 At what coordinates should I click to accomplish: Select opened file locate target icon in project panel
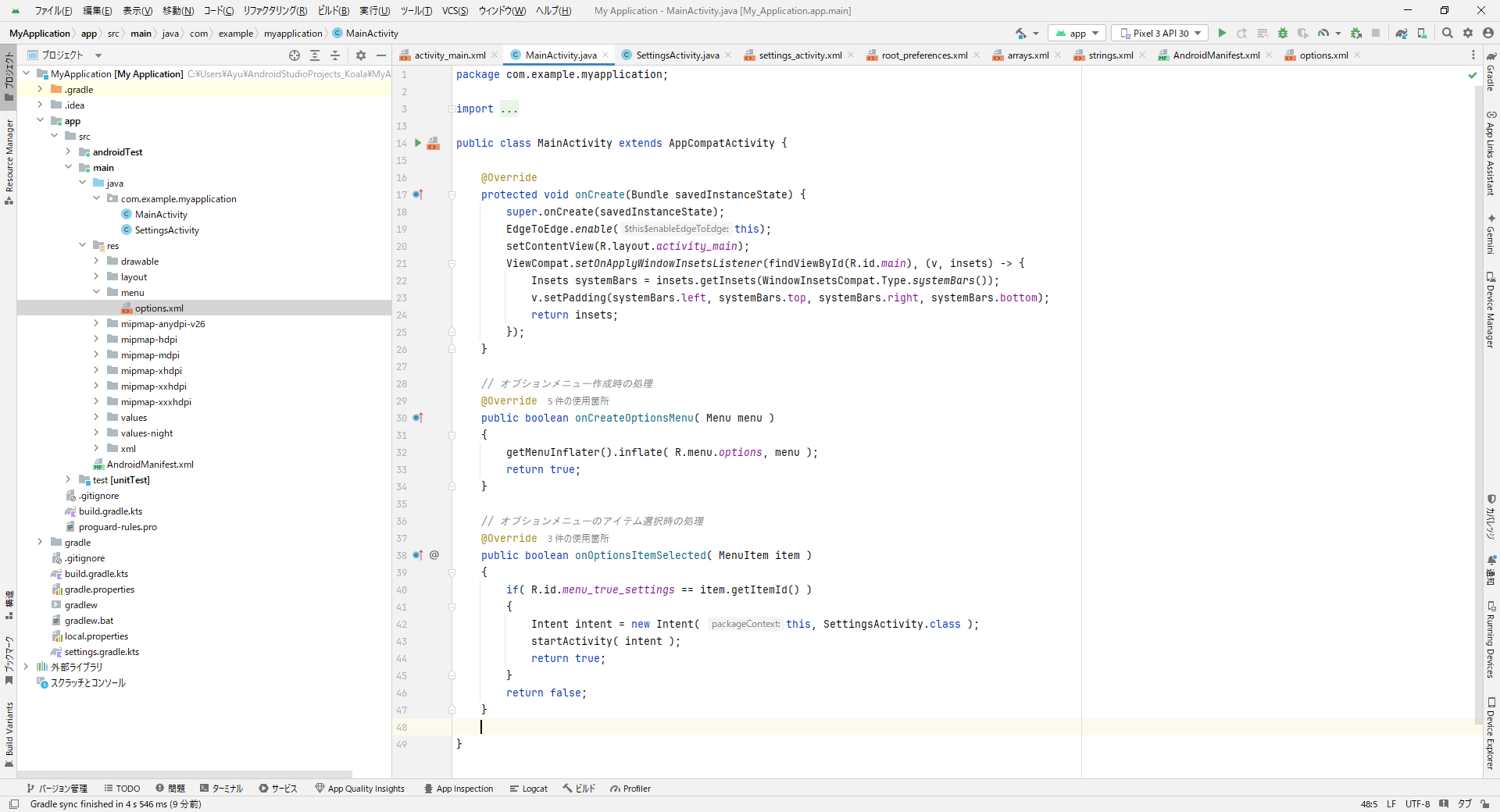[295, 55]
